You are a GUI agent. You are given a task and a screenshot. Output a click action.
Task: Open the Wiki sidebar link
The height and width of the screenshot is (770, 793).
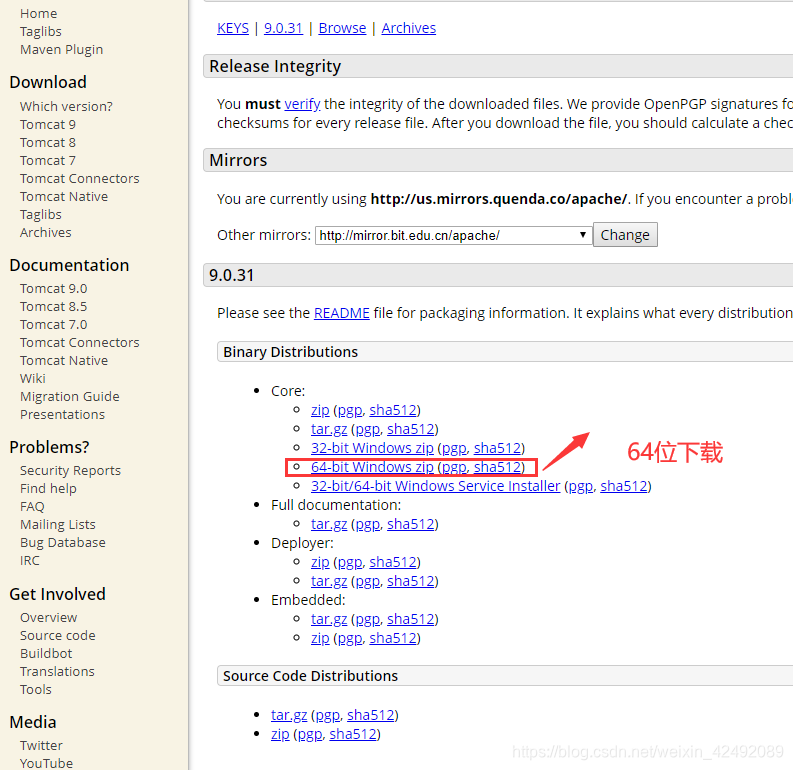pos(33,379)
